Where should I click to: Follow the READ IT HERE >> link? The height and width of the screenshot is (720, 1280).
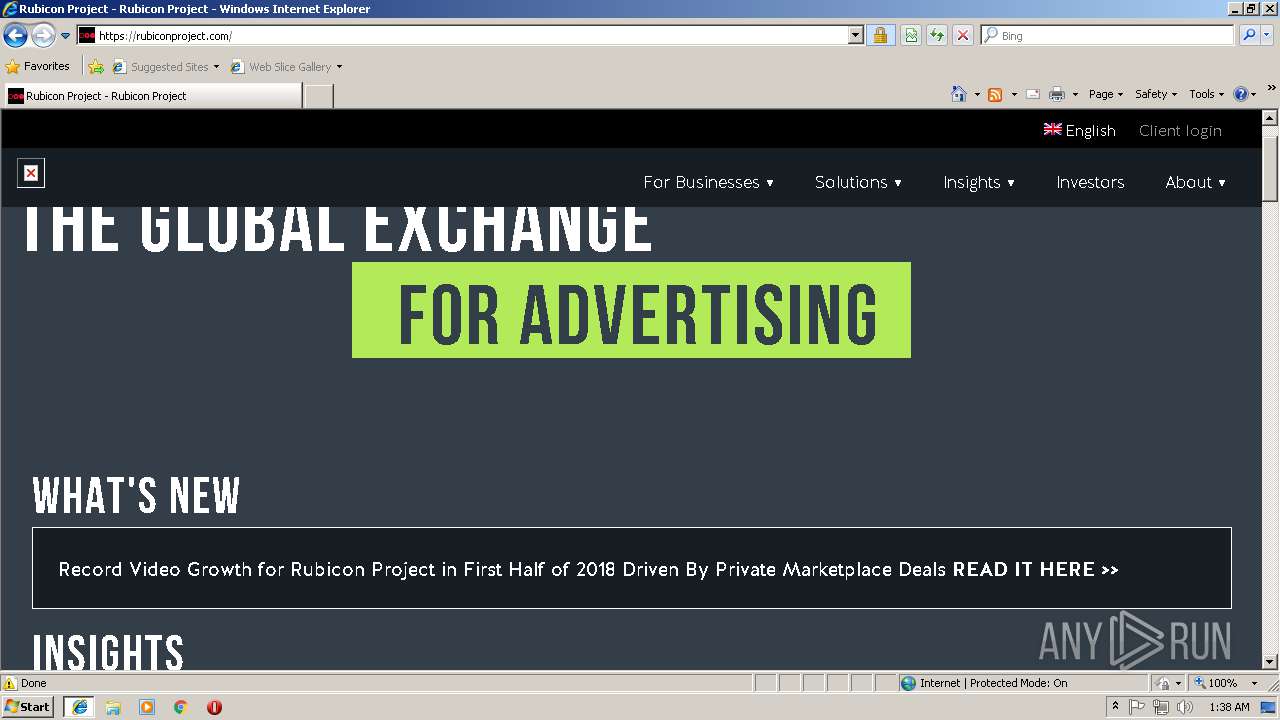1035,569
